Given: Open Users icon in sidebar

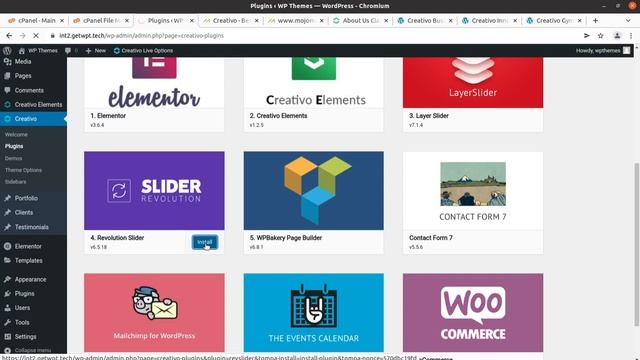Looking at the screenshot, I should pos(7,308).
